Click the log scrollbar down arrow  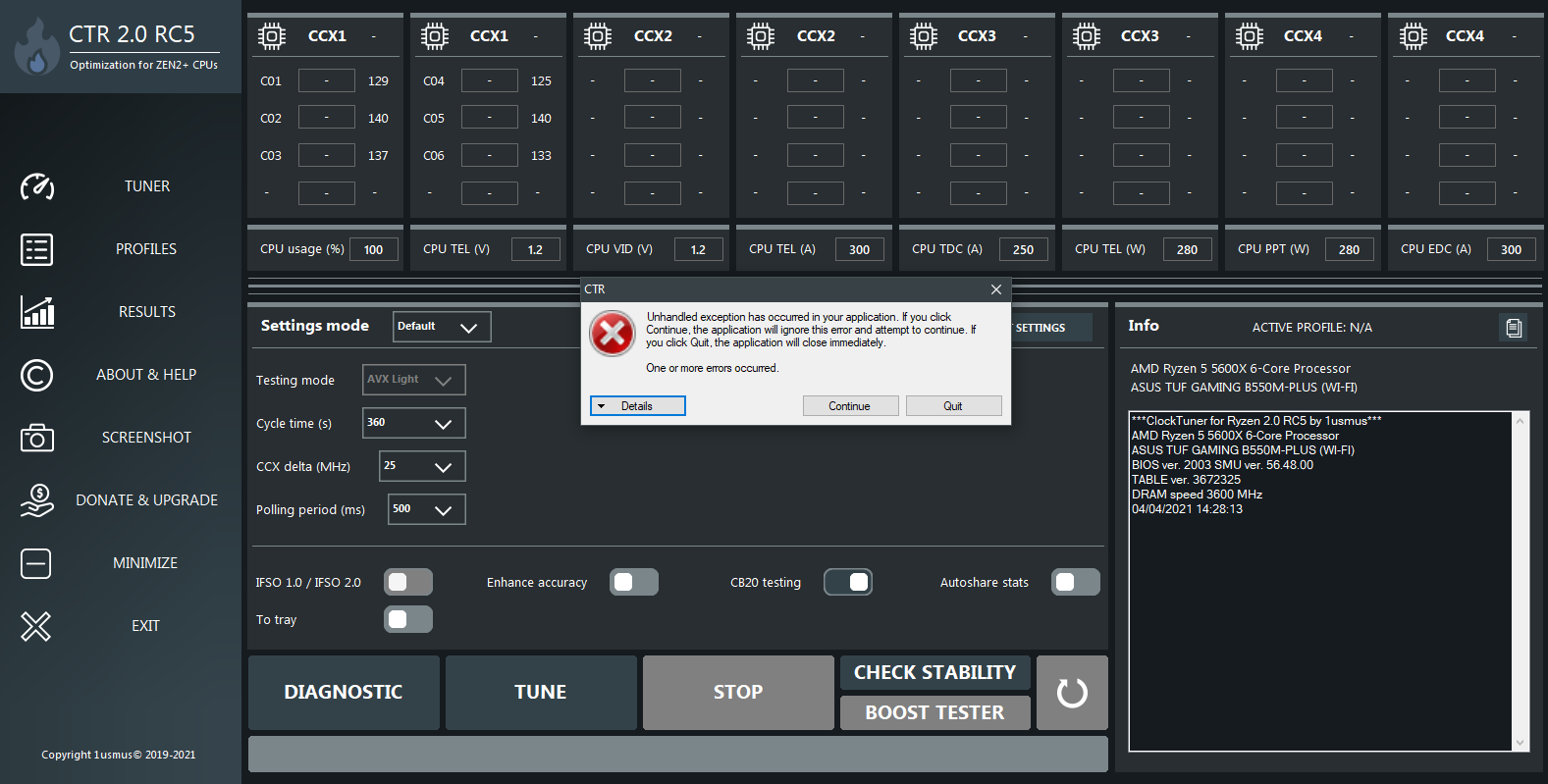pos(1521,743)
